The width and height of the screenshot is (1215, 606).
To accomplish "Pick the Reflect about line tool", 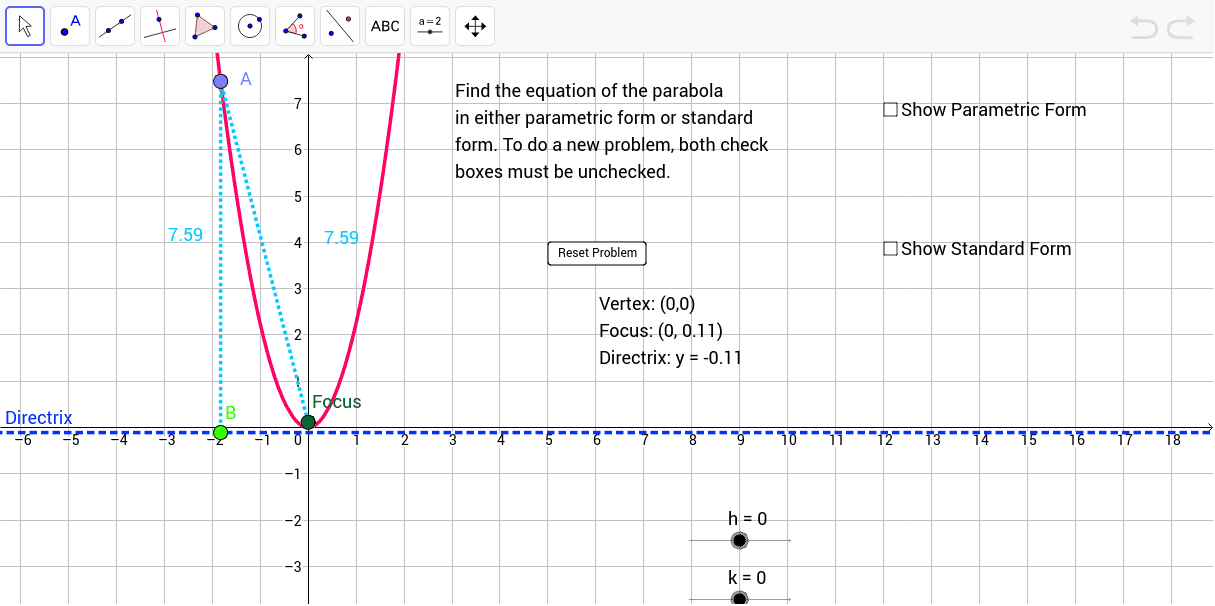I will click(340, 26).
